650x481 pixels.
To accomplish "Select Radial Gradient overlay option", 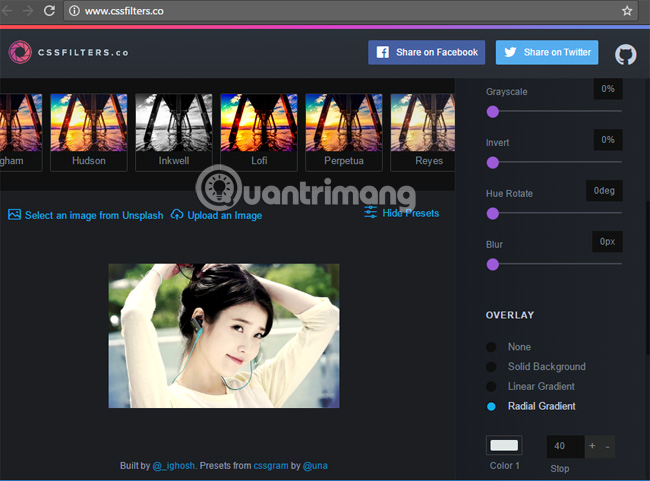I will 491,407.
